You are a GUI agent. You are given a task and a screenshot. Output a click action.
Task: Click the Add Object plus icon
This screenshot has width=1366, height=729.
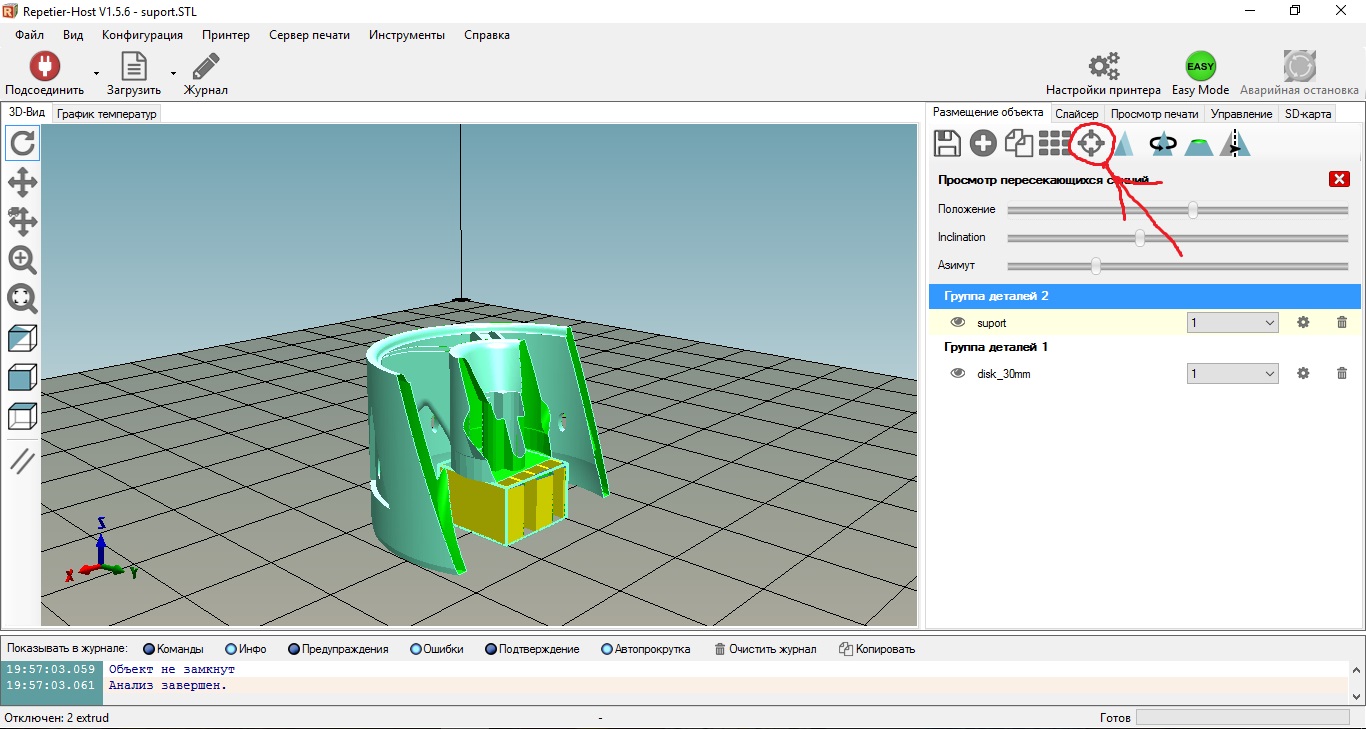click(x=983, y=144)
